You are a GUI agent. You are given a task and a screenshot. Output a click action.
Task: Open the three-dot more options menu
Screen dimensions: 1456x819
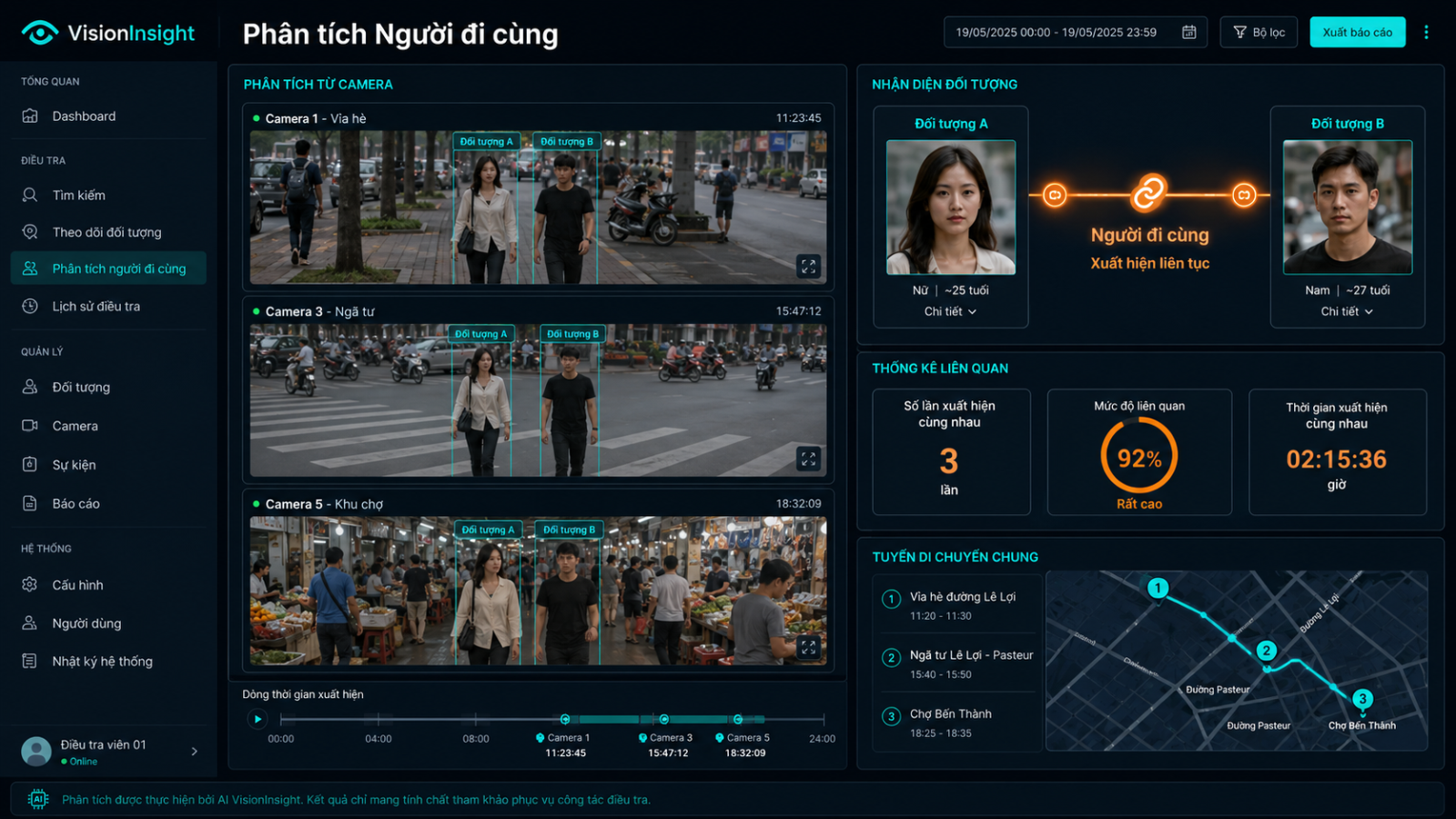click(1426, 33)
